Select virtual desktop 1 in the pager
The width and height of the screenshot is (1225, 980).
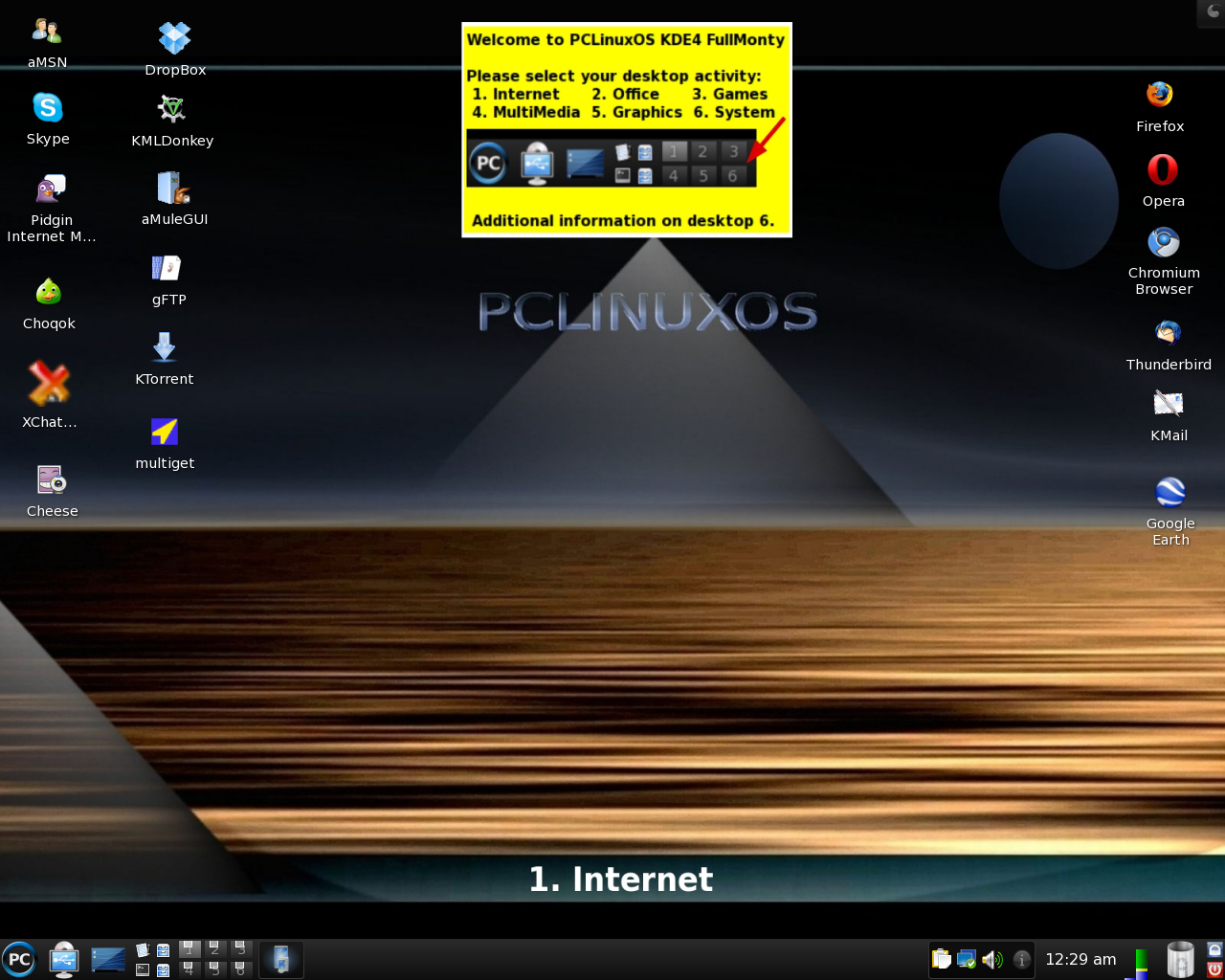click(x=189, y=949)
